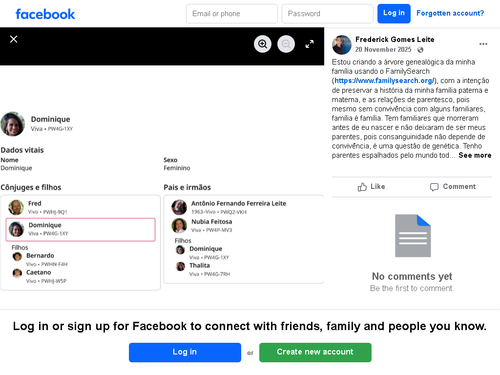Click Nubia Feitosa's avatar photo
The height and width of the screenshot is (375, 500).
(179, 226)
